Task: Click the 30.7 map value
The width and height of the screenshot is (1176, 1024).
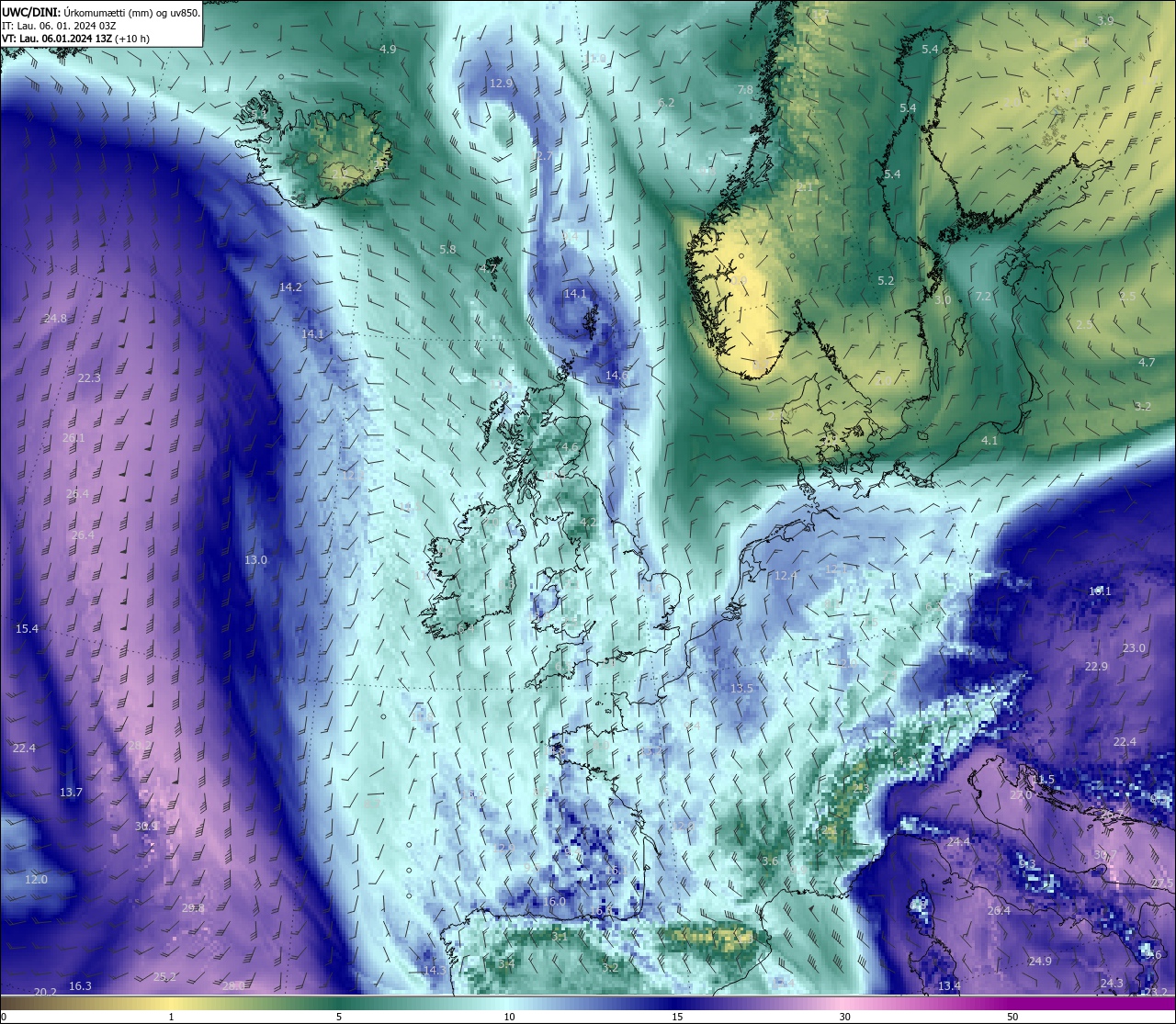Action: click(x=1105, y=855)
